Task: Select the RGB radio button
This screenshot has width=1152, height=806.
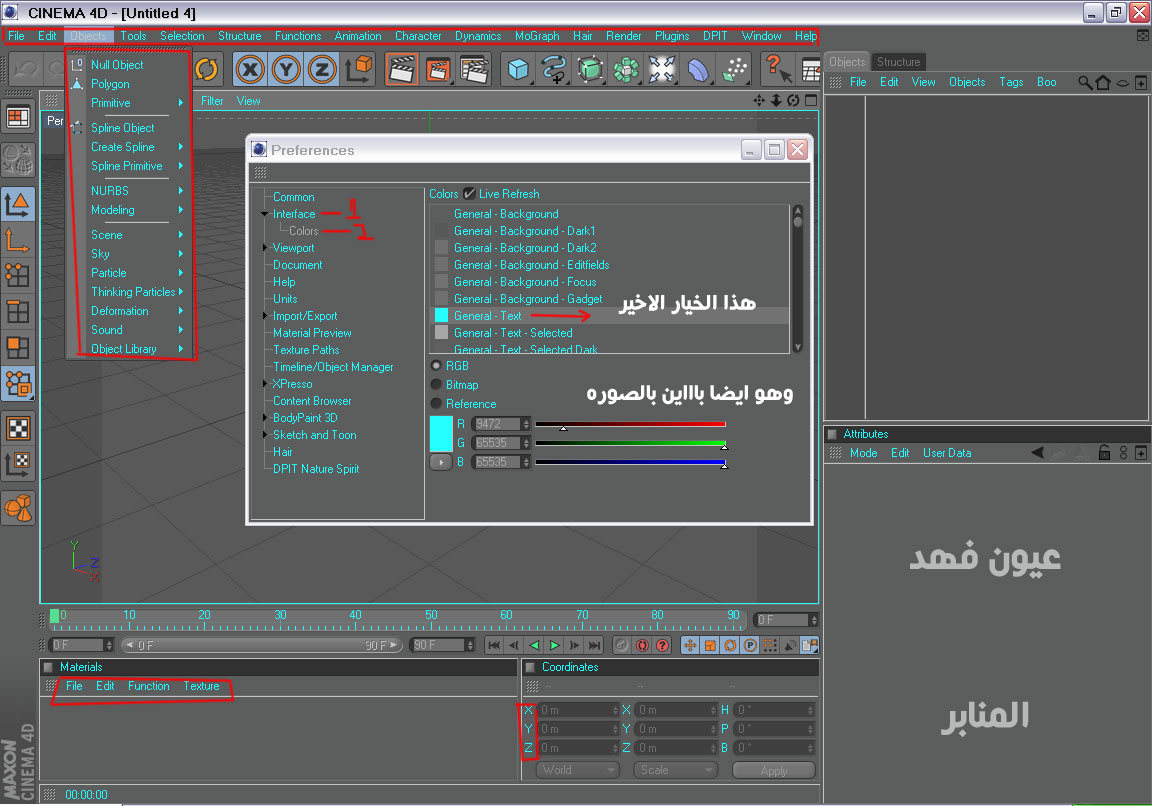Action: pyautogui.click(x=436, y=366)
